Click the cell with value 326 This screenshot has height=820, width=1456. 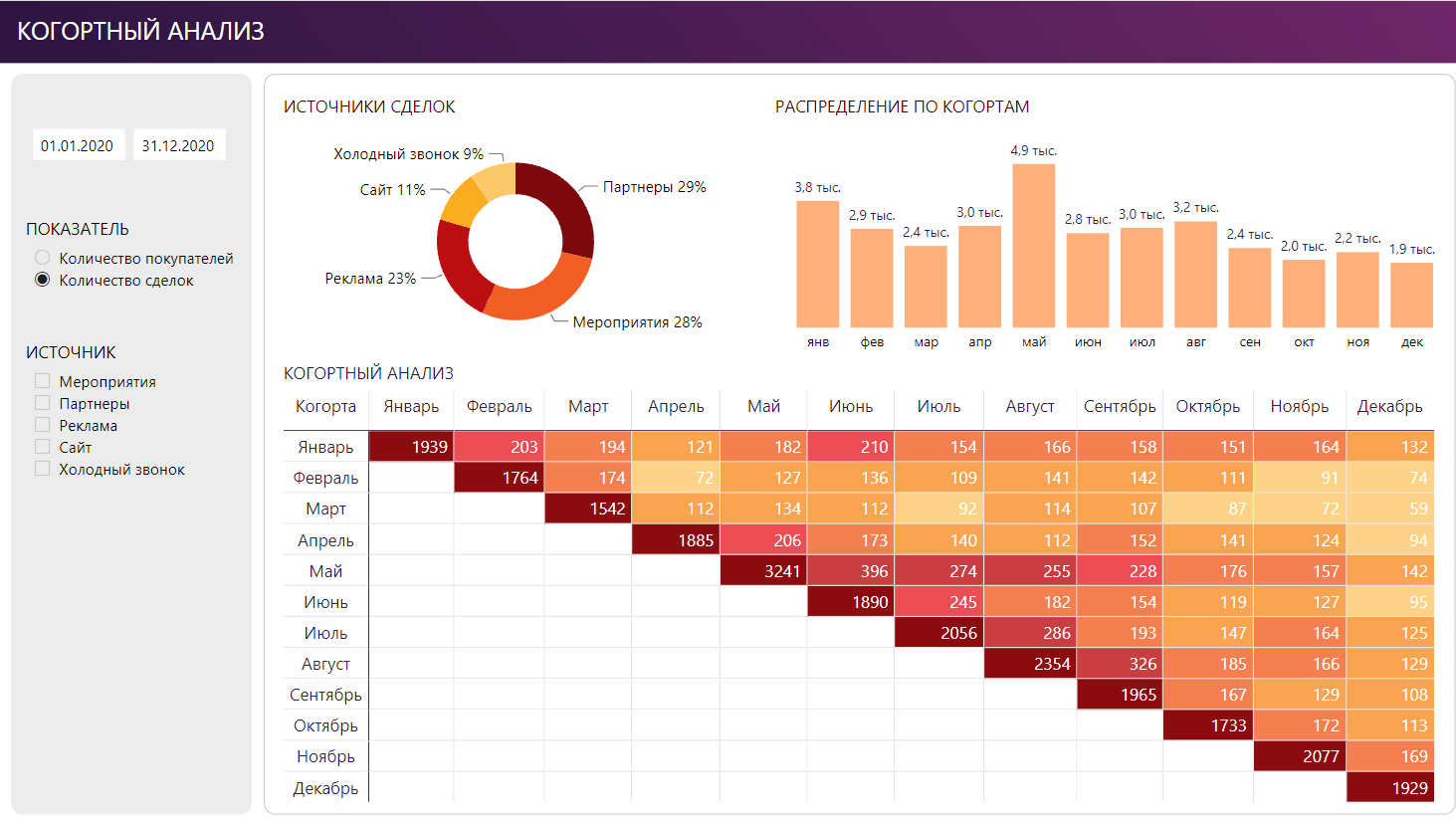point(1120,664)
